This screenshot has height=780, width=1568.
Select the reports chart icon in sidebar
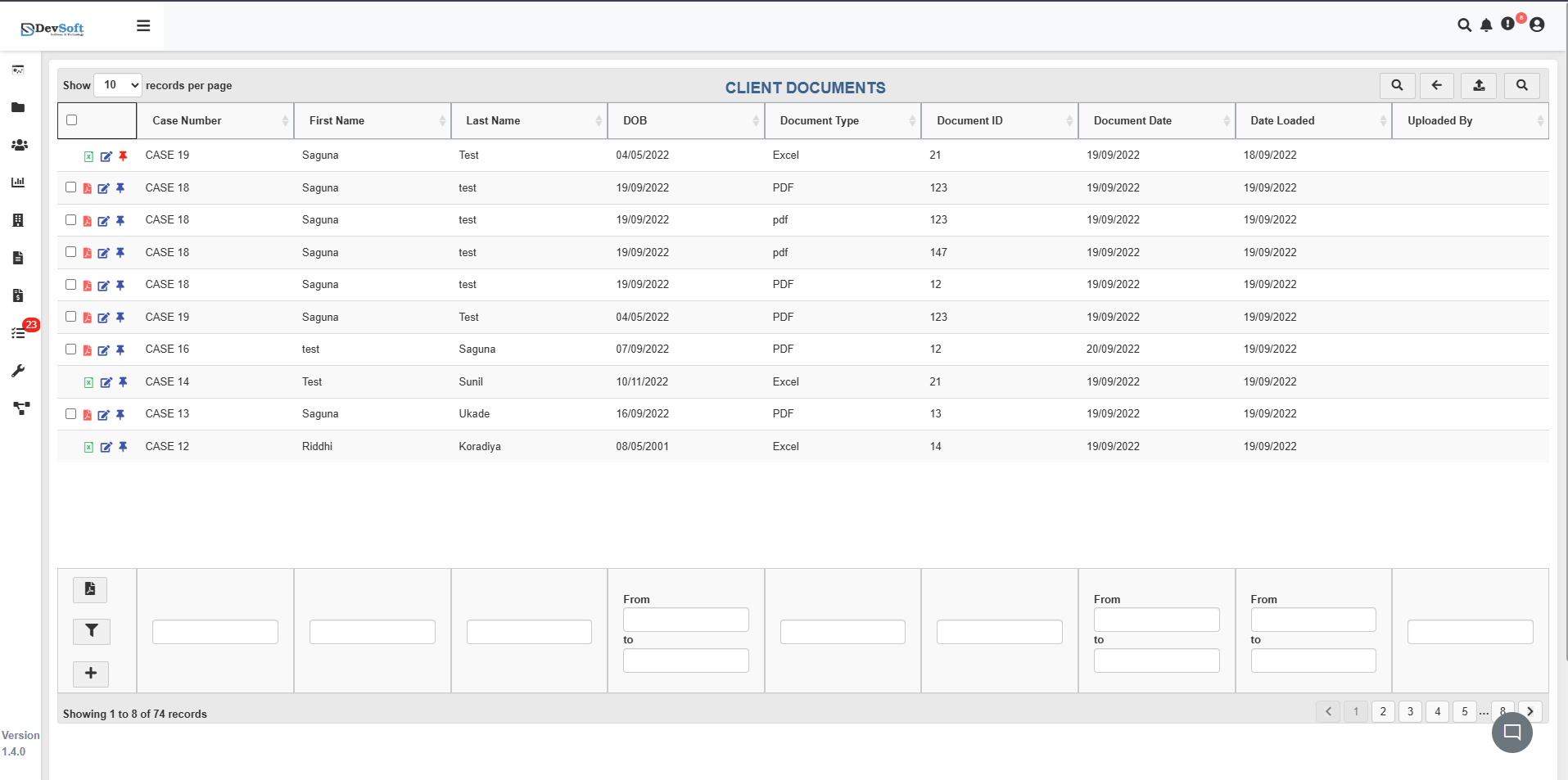click(18, 183)
